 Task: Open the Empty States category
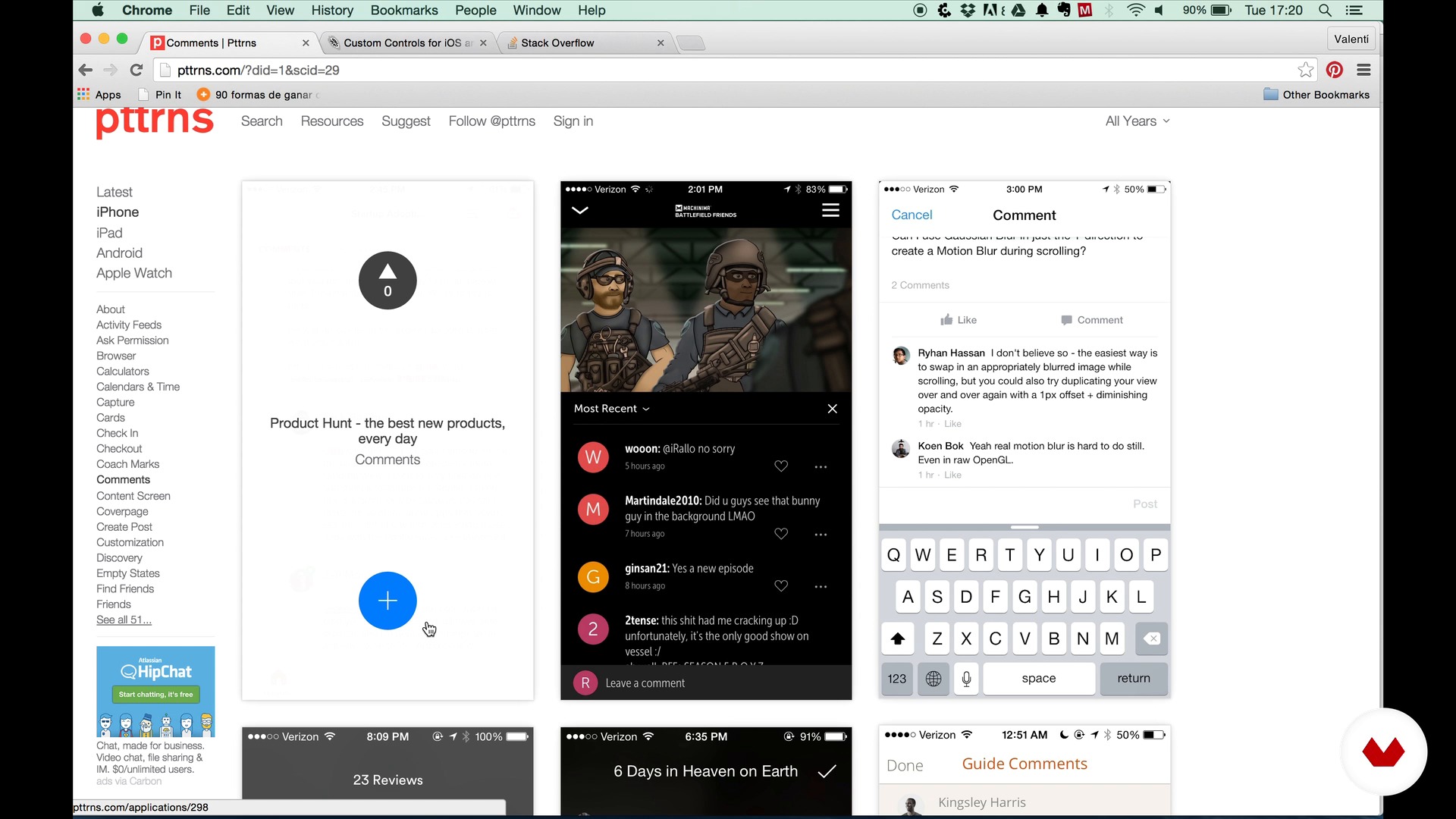click(127, 573)
